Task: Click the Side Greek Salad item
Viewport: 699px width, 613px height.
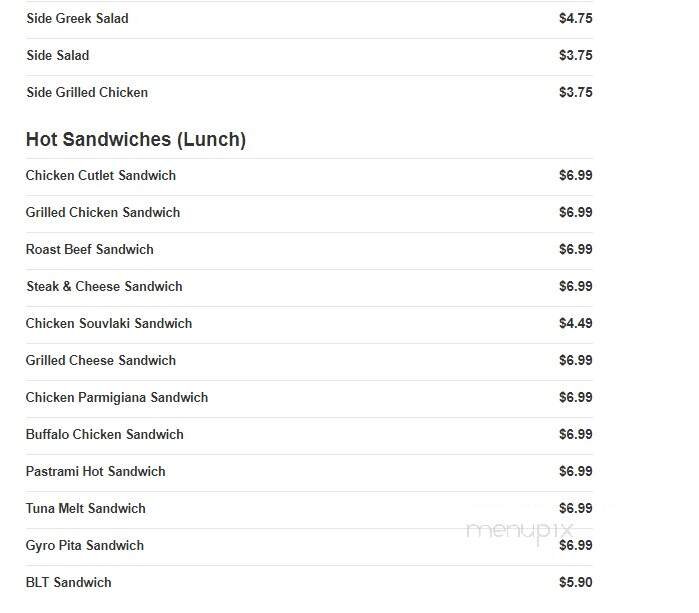Action: pos(77,18)
